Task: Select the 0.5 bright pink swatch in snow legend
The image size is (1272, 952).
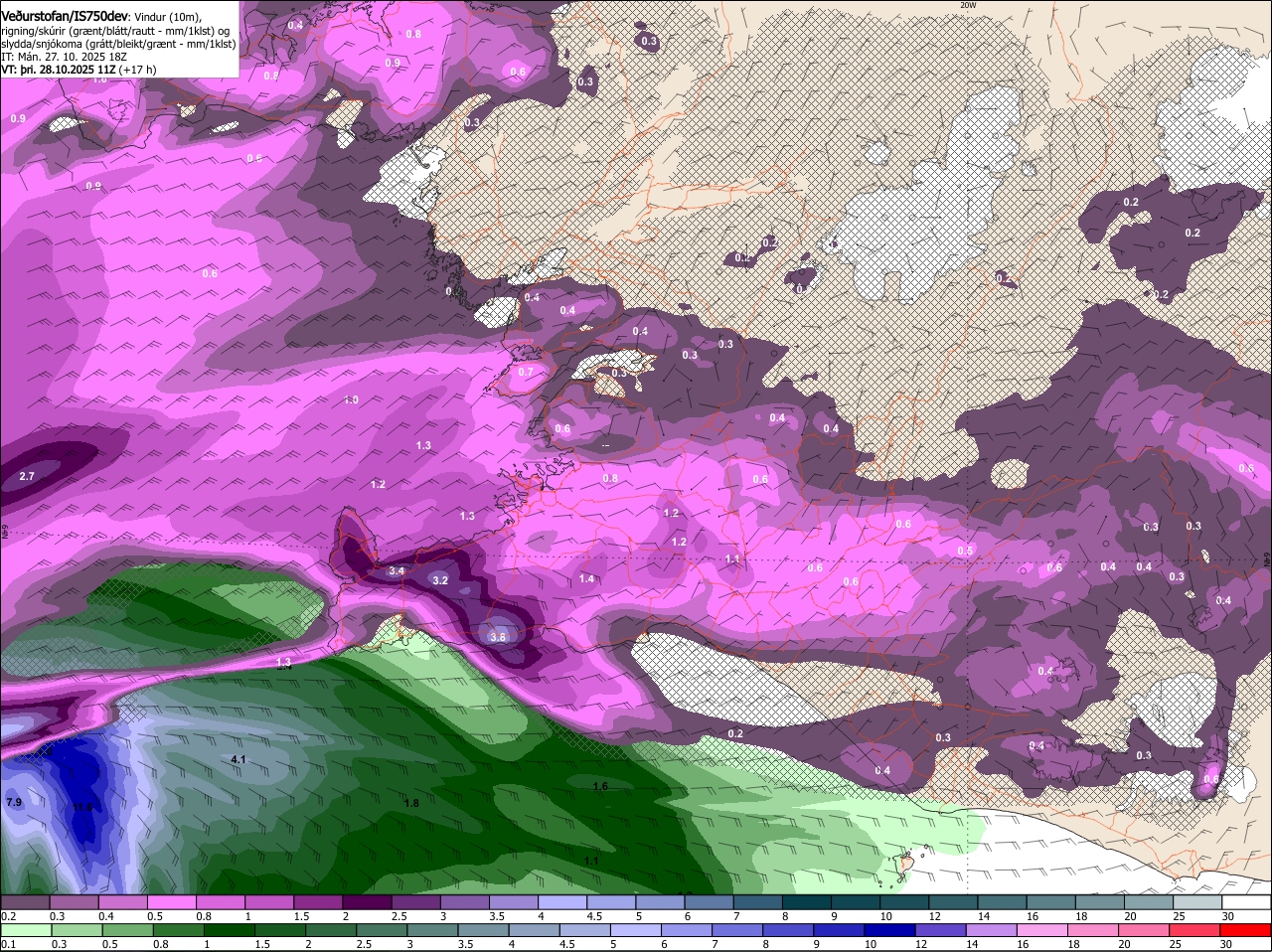Action: point(171,901)
